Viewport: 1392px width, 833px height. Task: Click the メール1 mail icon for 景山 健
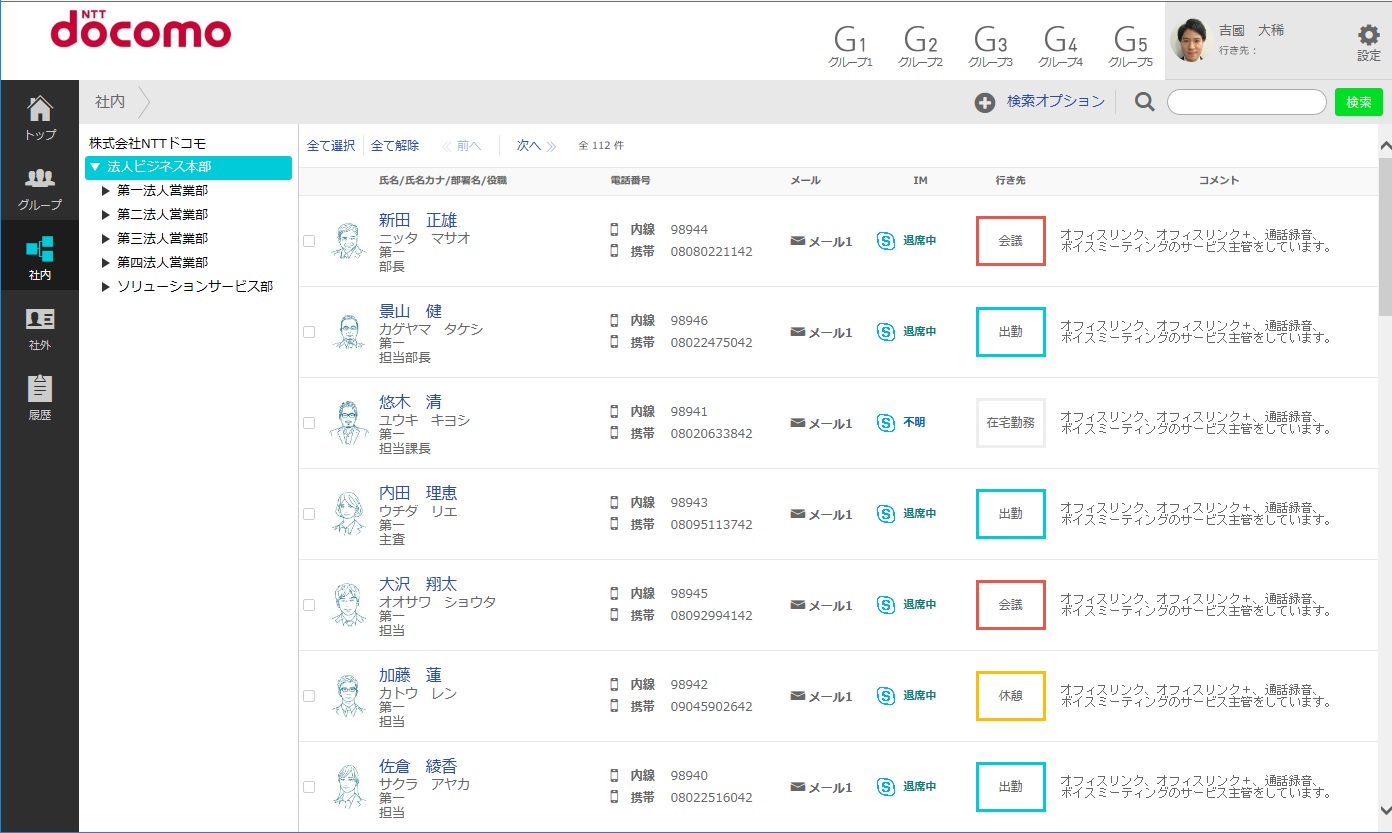coord(798,332)
